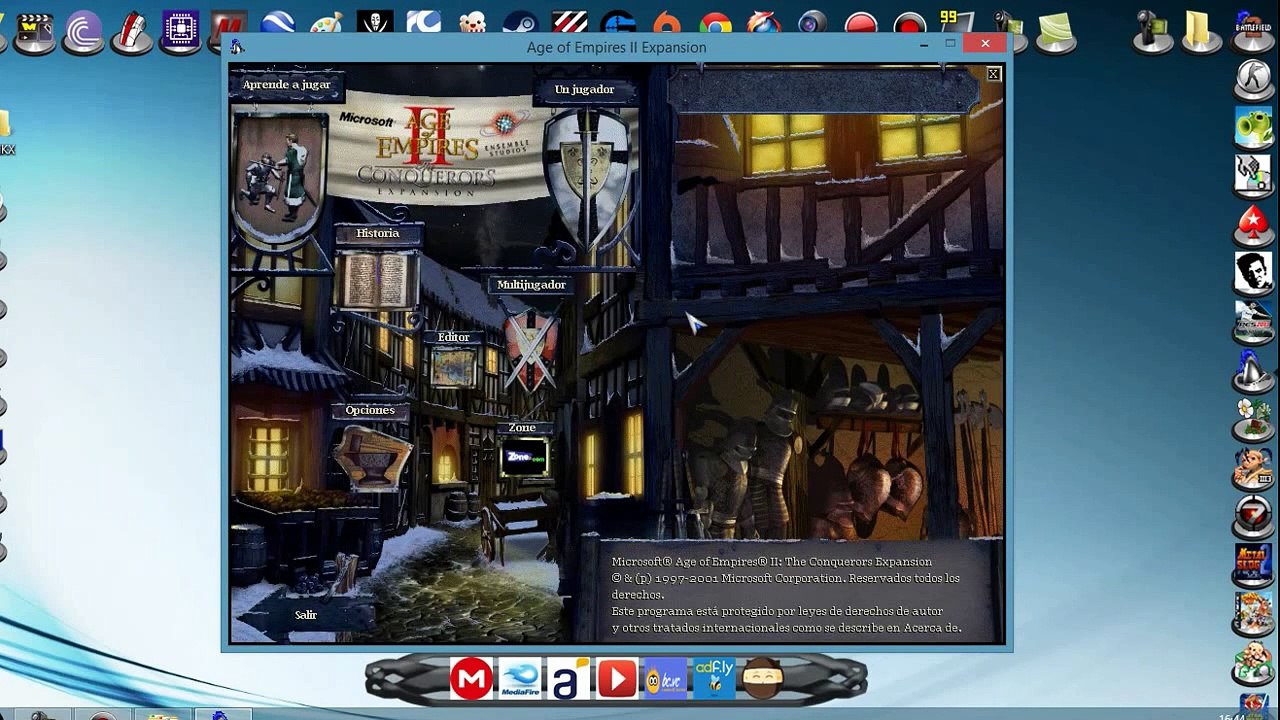The width and height of the screenshot is (1280, 720).
Task: Click the Google Earth globe icon
Action: pyautogui.click(x=278, y=24)
